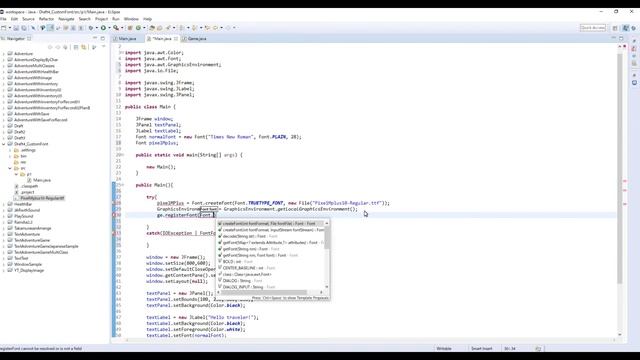The image size is (640, 360).
Task: Open the Source menu
Action: (x=28, y=19)
